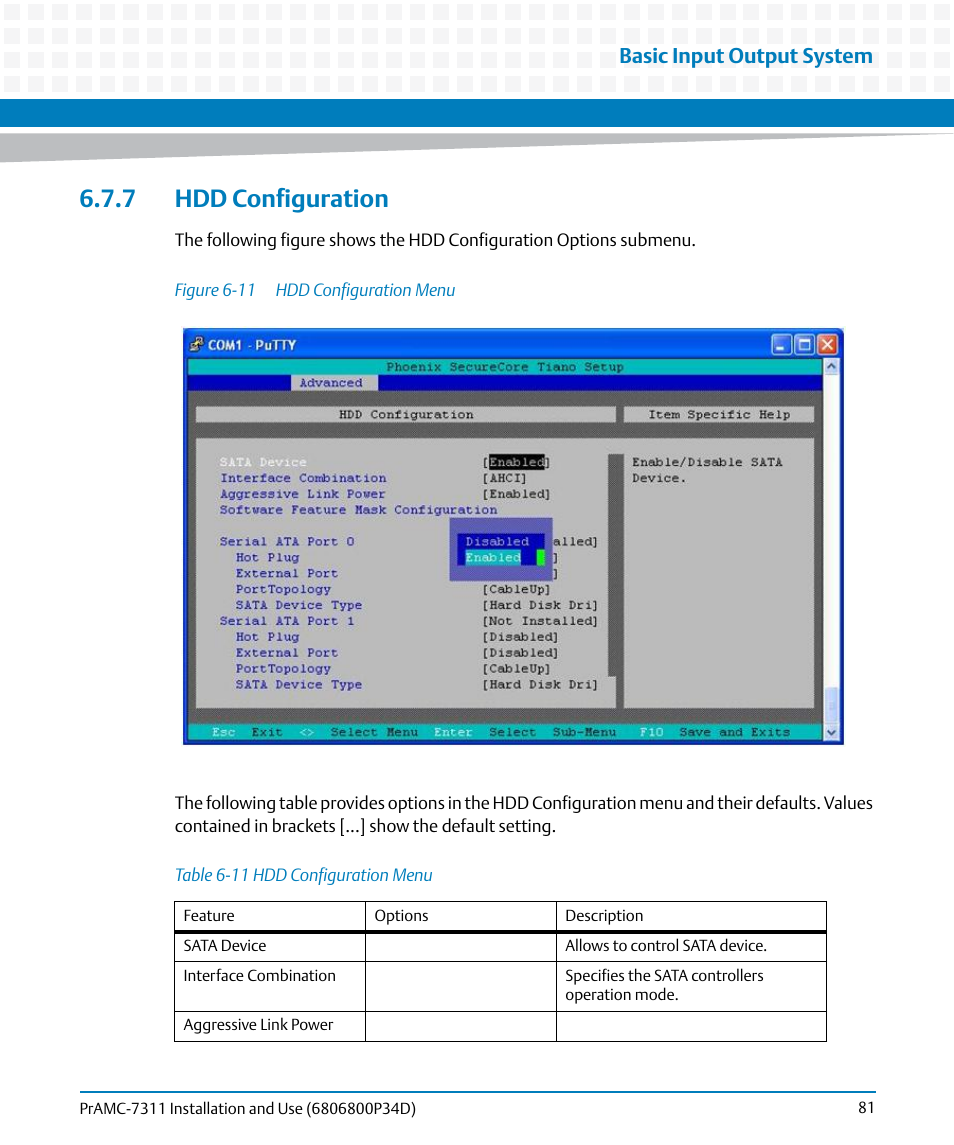Select SATA Device Type under Port 1

click(299, 685)
